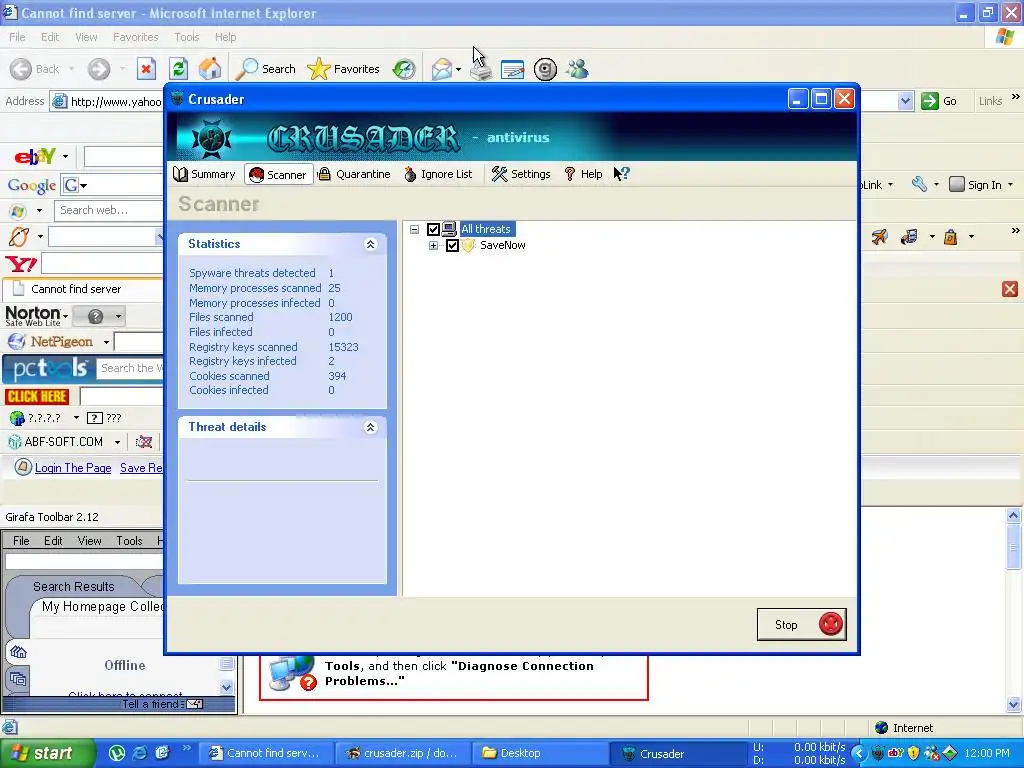The height and width of the screenshot is (768, 1024).
Task: Open the Google G search dropdown
Action: (x=74, y=185)
